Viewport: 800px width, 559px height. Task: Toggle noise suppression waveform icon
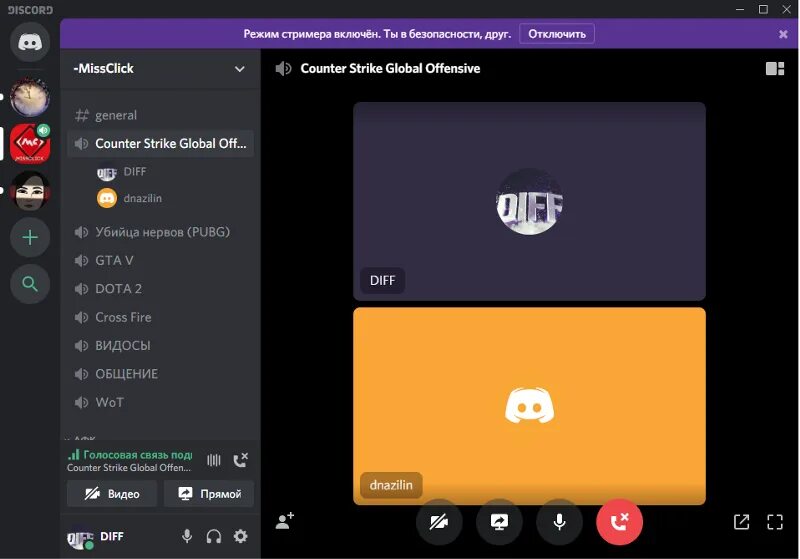(214, 461)
